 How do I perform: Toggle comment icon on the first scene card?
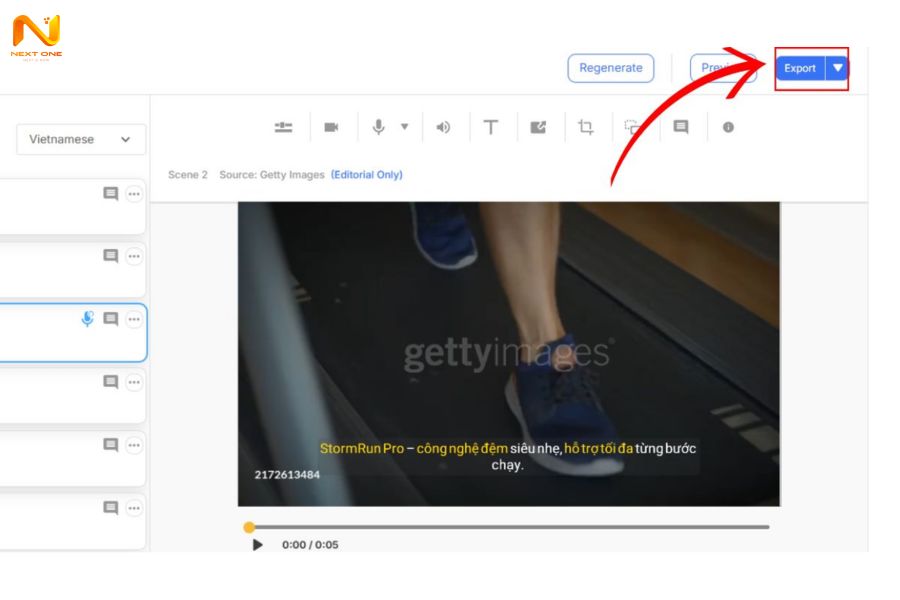coord(111,194)
